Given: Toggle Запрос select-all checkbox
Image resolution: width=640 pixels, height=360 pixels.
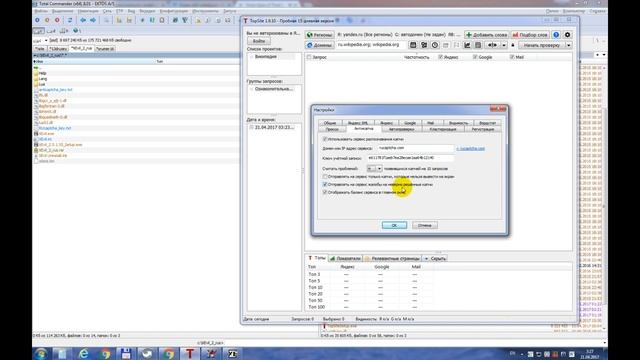Looking at the screenshot, I should pos(309,57).
